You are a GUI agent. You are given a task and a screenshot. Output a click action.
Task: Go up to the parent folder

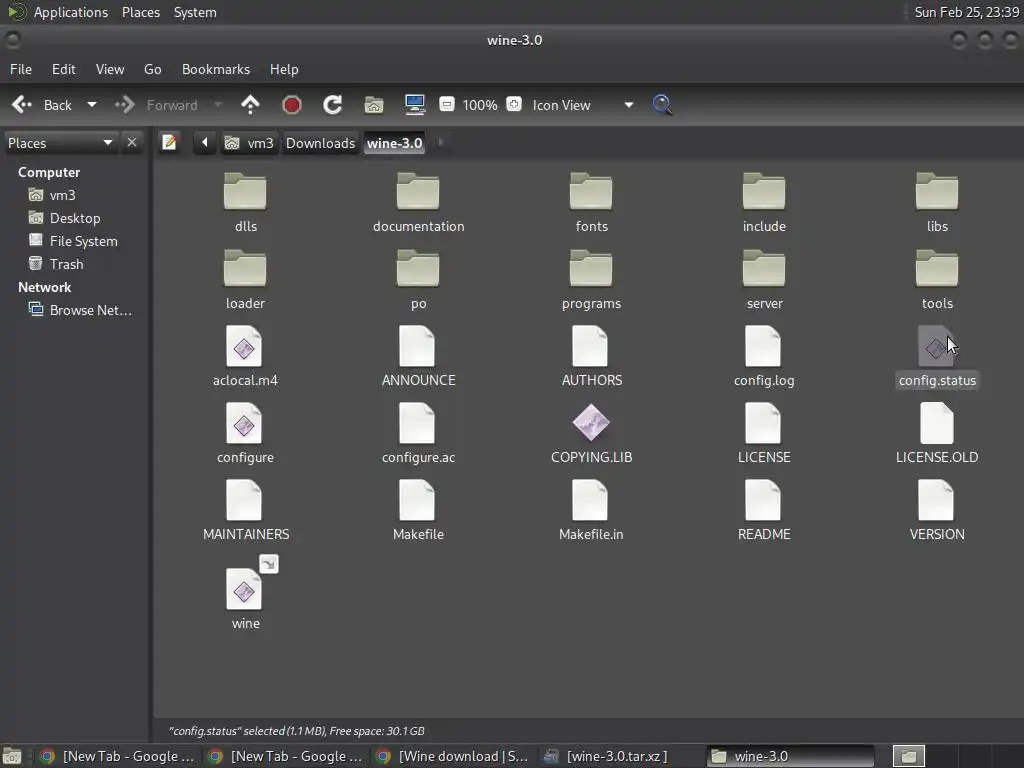click(250, 104)
